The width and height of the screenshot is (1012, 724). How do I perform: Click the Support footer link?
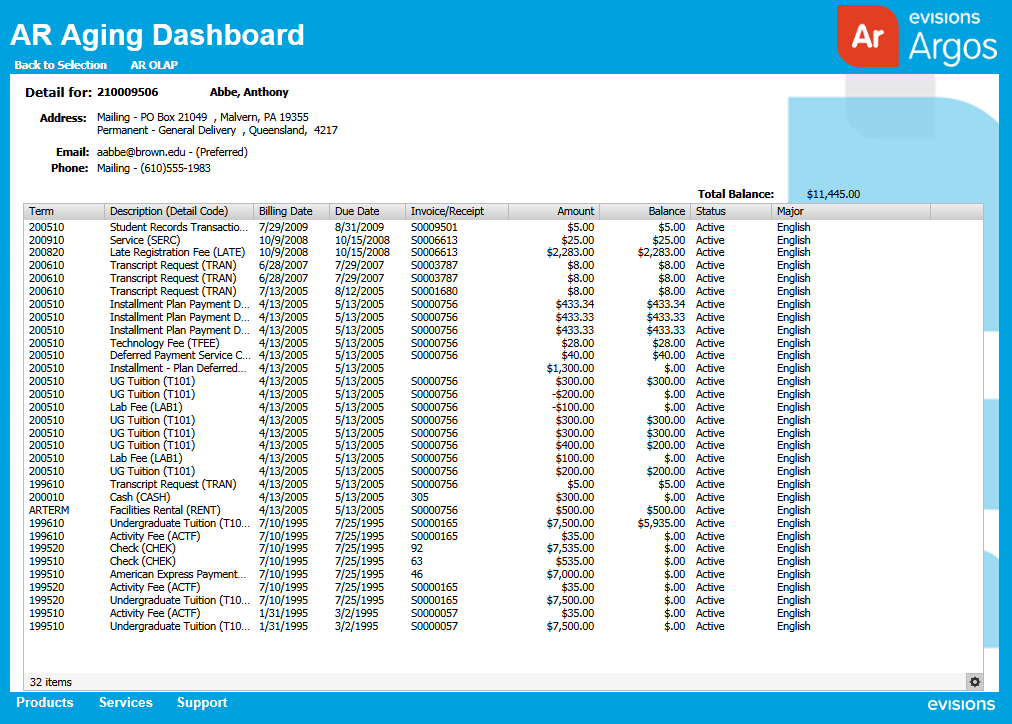pyautogui.click(x=201, y=703)
